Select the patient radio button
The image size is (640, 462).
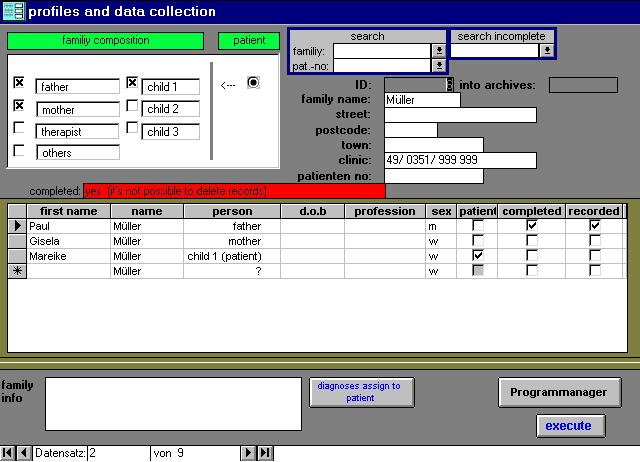(x=253, y=83)
